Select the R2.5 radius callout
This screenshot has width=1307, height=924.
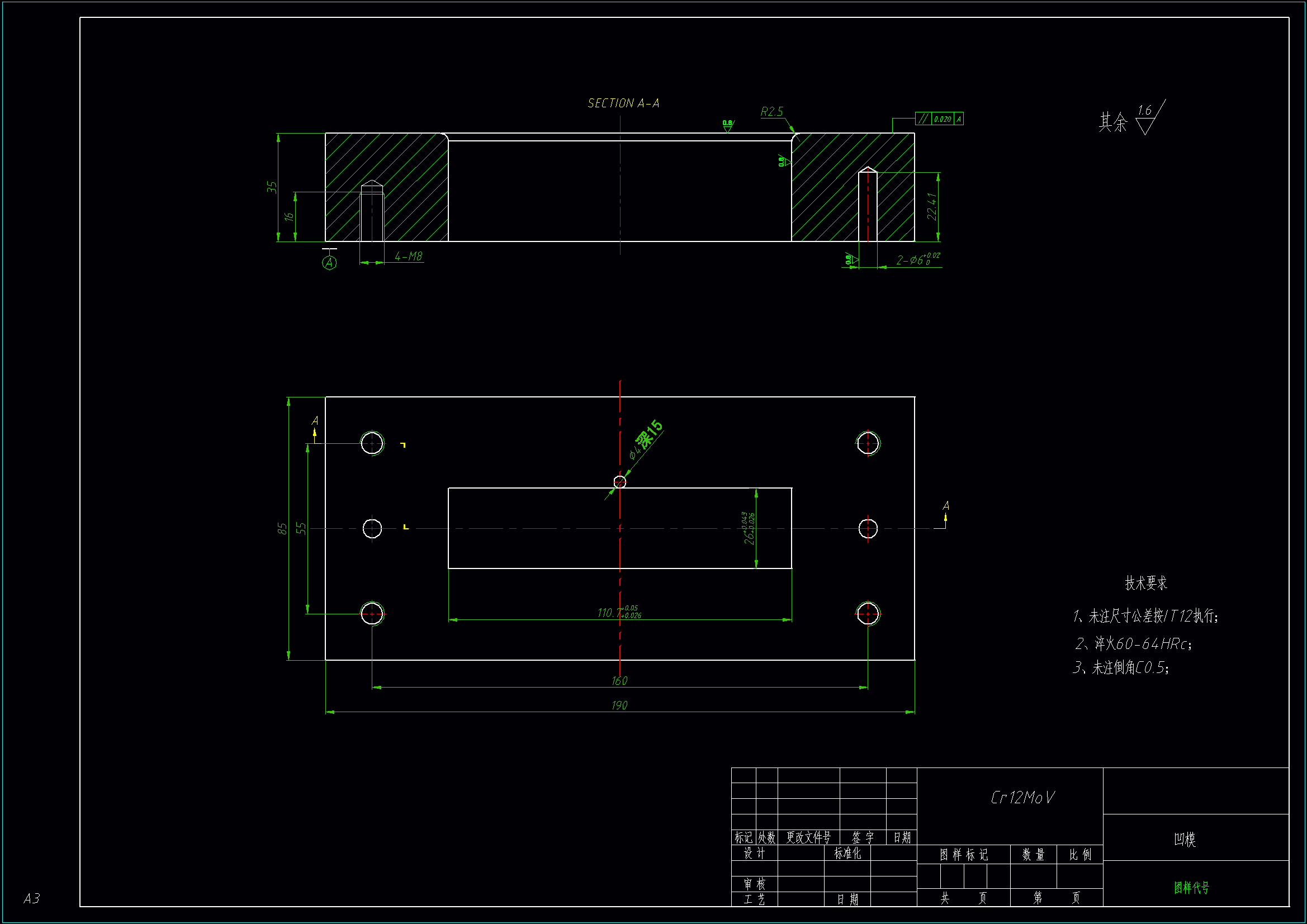click(771, 112)
